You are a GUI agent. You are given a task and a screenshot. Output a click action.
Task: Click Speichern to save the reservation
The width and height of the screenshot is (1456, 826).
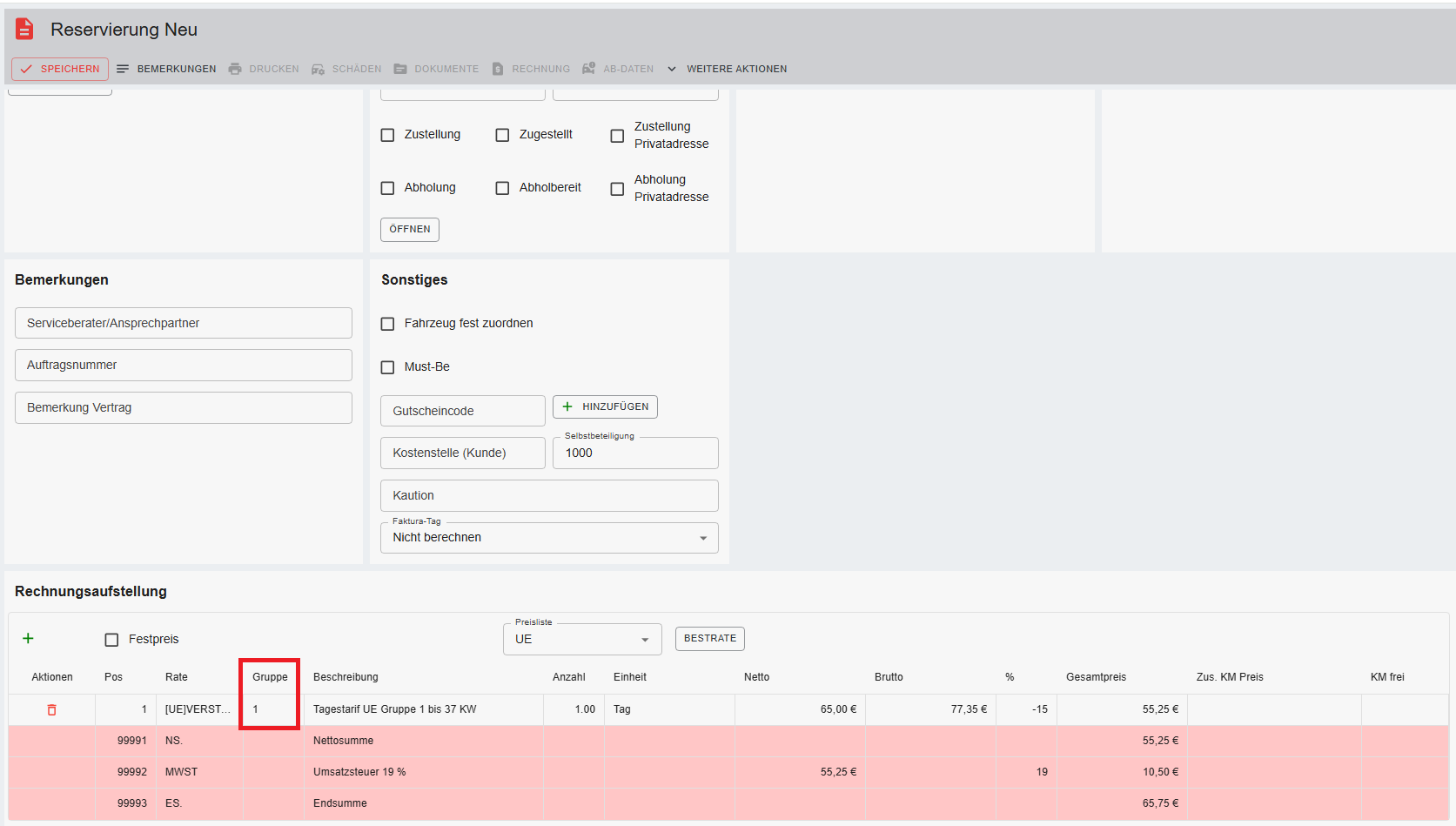60,69
